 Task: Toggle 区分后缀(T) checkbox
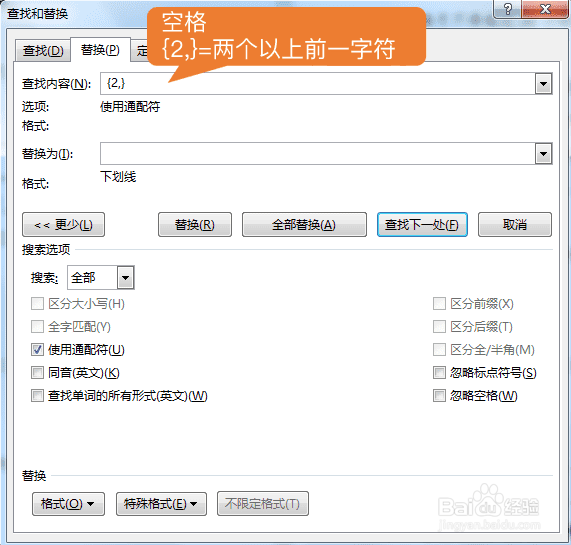pyautogui.click(x=439, y=327)
